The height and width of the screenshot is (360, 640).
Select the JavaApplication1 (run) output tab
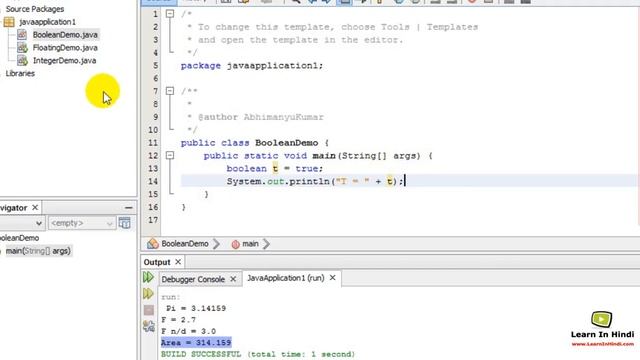pyautogui.click(x=286, y=278)
